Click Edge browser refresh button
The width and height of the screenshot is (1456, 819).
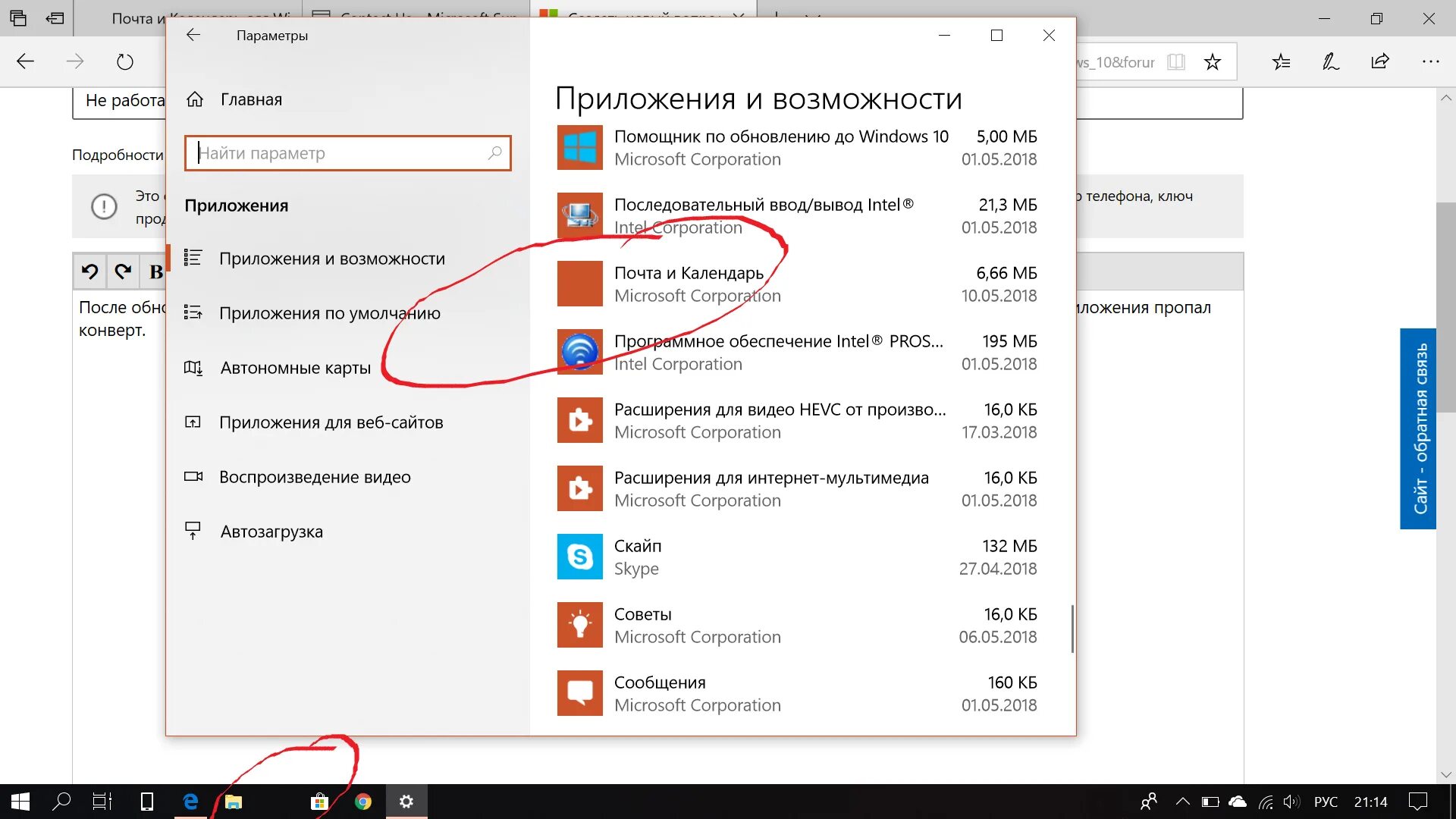click(125, 61)
